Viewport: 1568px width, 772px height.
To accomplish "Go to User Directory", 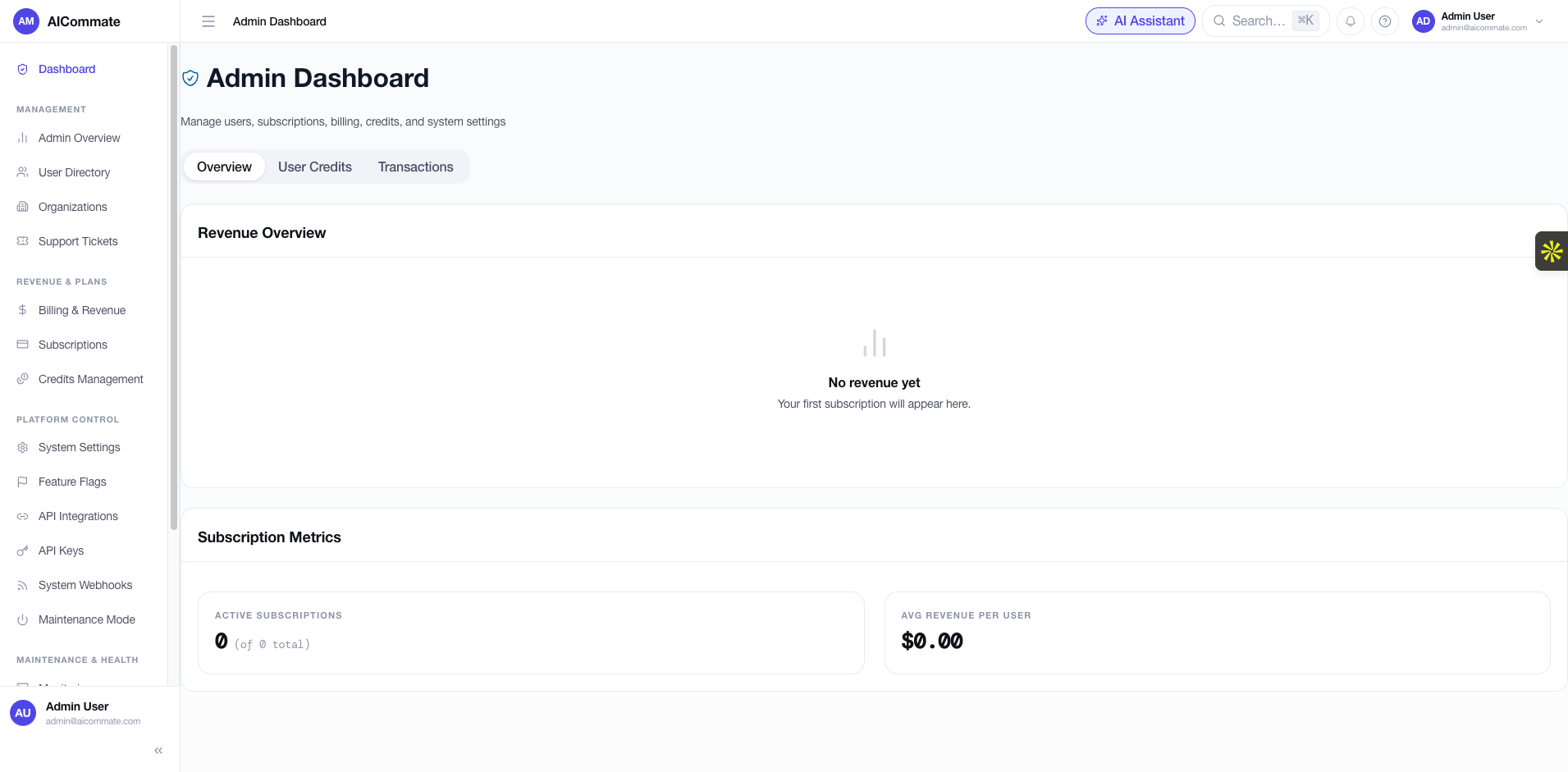I will click(84, 172).
